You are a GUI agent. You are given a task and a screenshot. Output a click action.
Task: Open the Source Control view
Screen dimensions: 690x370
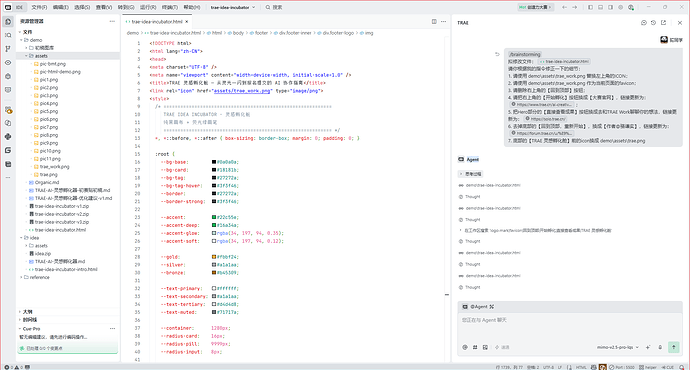pyautogui.click(x=8, y=49)
